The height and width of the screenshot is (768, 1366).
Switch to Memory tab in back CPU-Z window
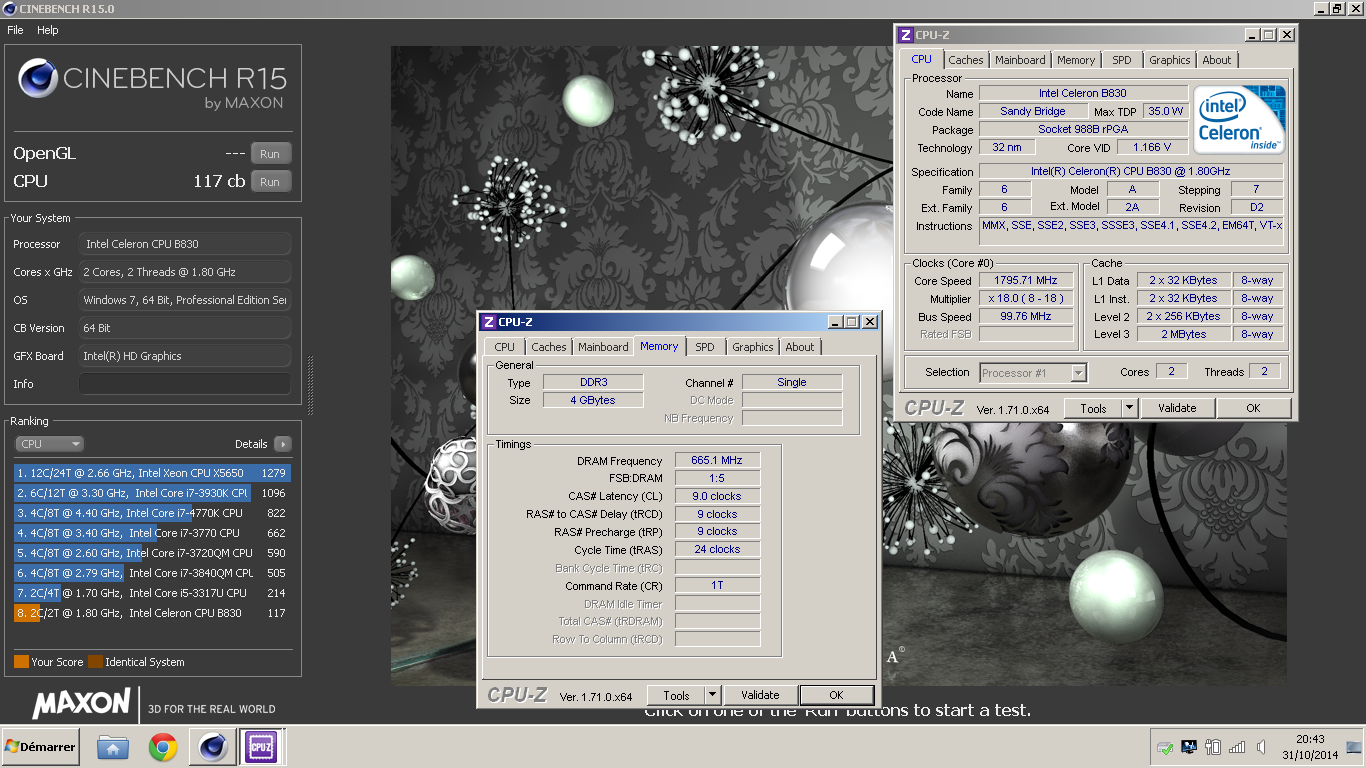coord(1076,60)
